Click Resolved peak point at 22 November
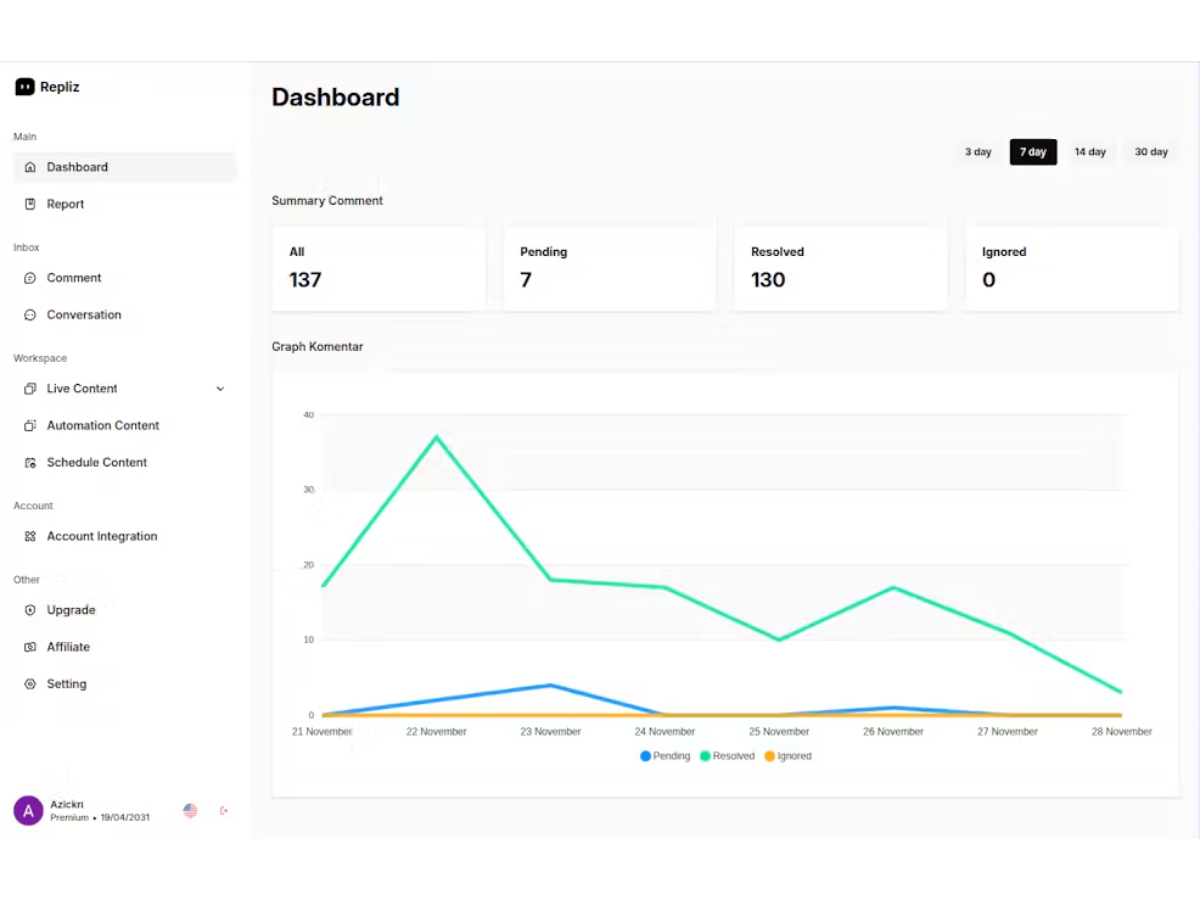1200x900 pixels. 436,436
